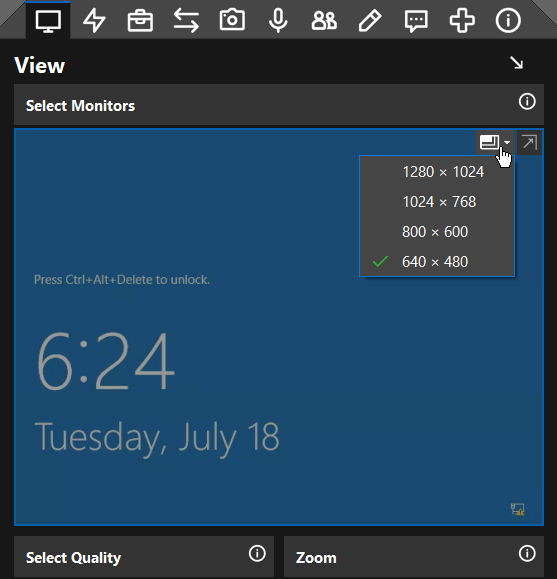Open the plus cross extras tab

point(462,20)
